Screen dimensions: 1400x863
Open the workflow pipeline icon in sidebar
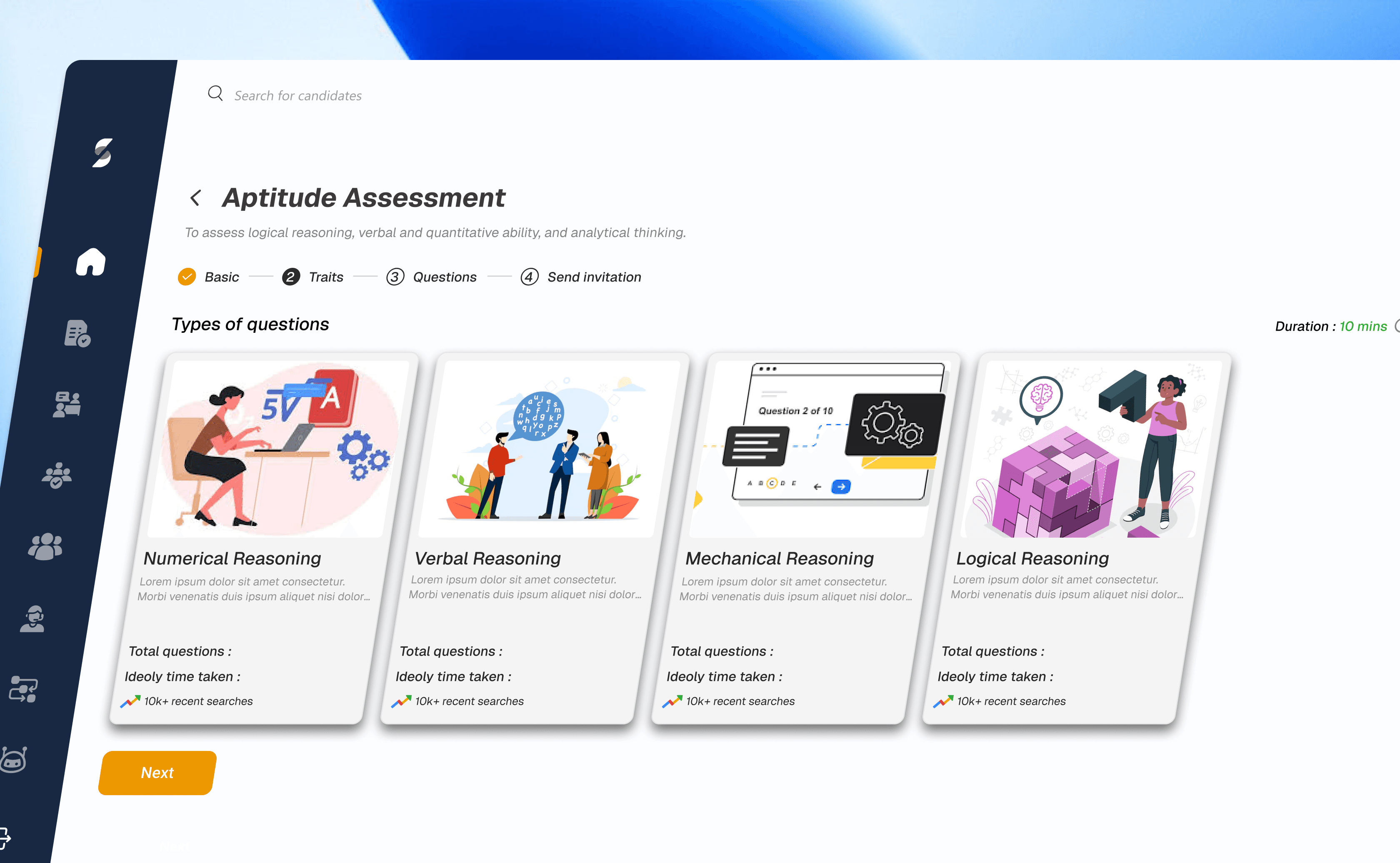click(x=23, y=689)
